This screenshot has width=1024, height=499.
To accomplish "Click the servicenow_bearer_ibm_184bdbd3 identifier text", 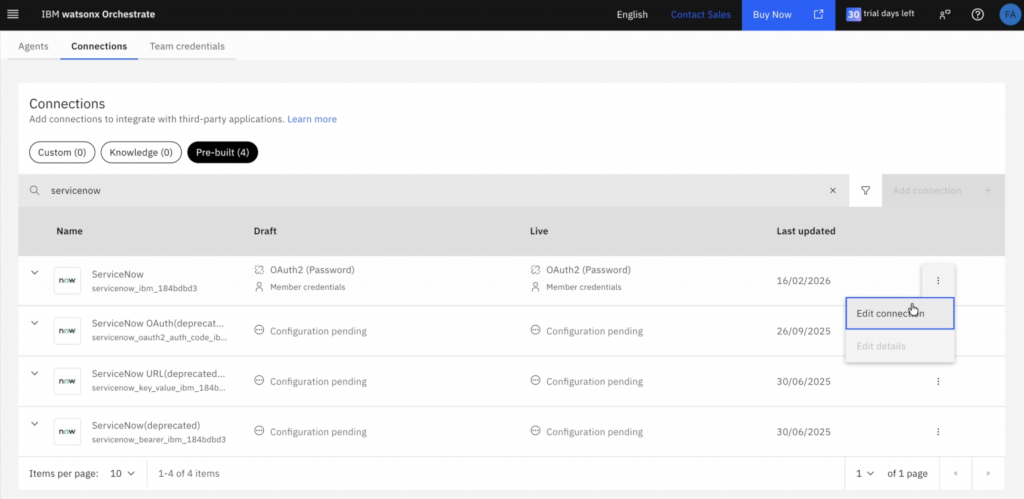I will tap(159, 440).
